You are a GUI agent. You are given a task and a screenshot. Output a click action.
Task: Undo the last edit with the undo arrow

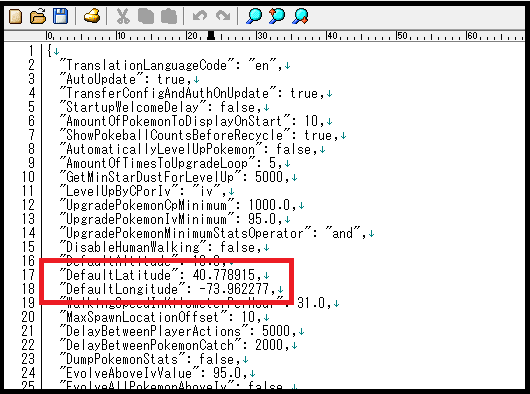(x=200, y=16)
